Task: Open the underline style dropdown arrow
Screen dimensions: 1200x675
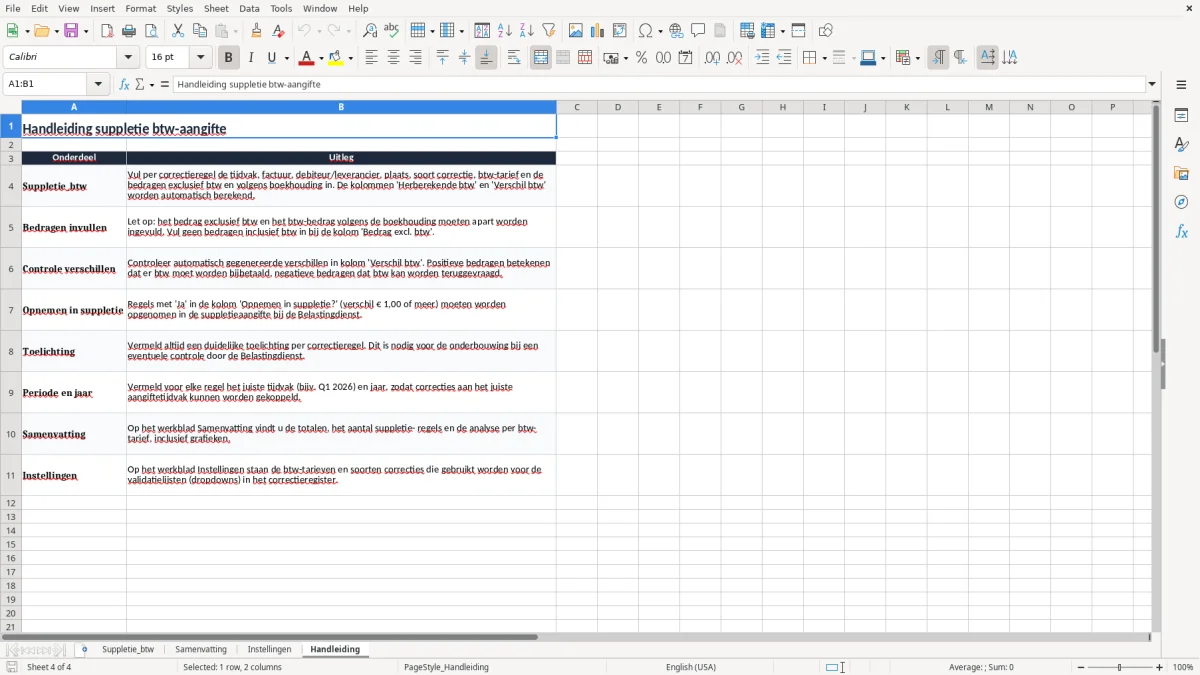Action: coord(286,58)
